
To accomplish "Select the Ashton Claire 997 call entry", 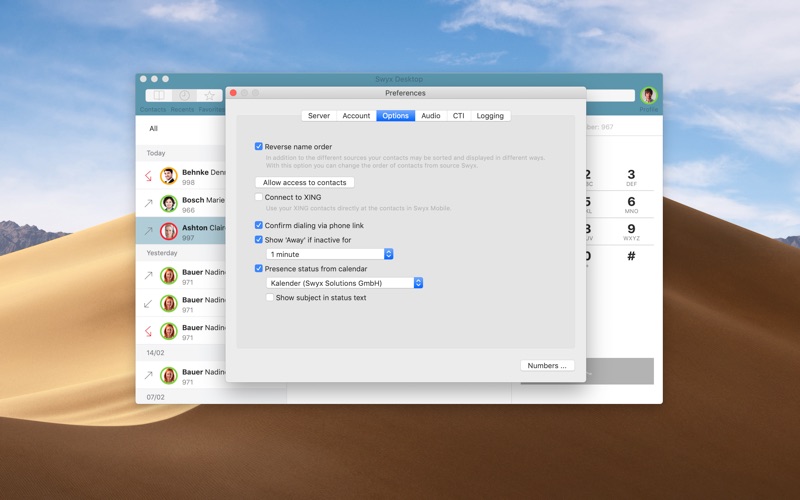I will click(181, 231).
